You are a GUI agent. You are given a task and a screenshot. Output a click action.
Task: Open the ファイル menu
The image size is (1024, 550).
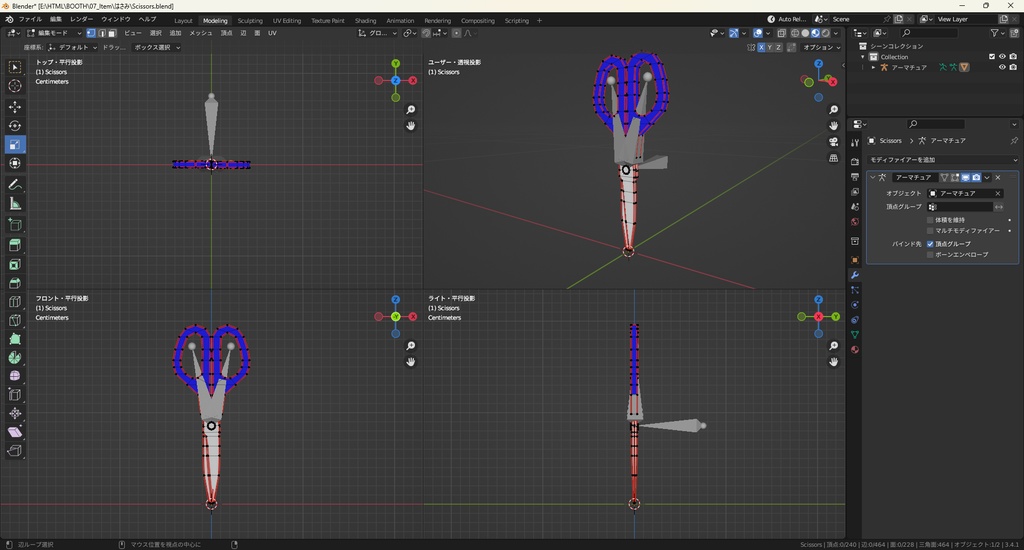pyautogui.click(x=30, y=19)
